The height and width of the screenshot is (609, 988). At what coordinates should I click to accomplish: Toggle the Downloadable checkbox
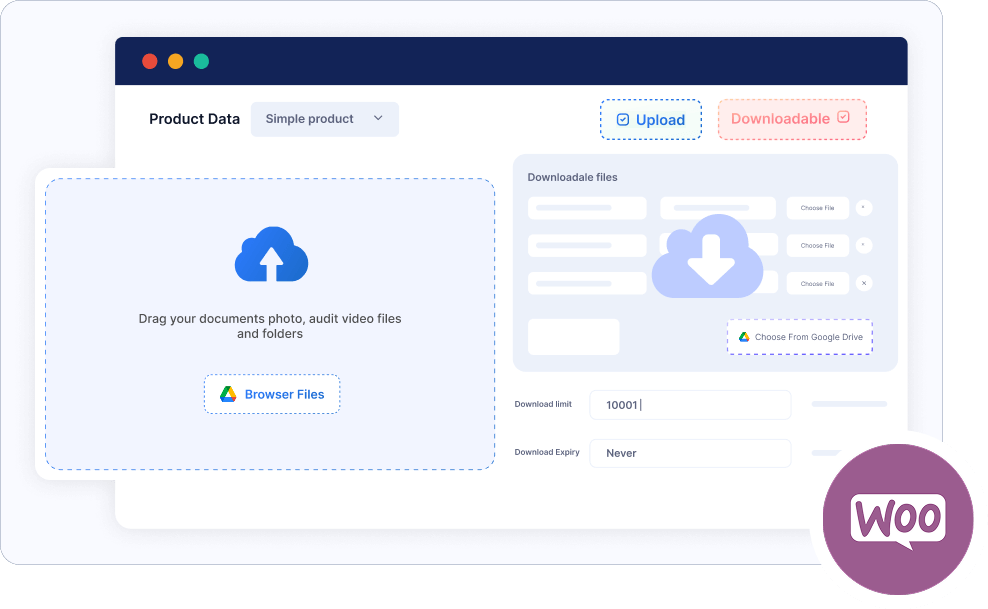843,118
